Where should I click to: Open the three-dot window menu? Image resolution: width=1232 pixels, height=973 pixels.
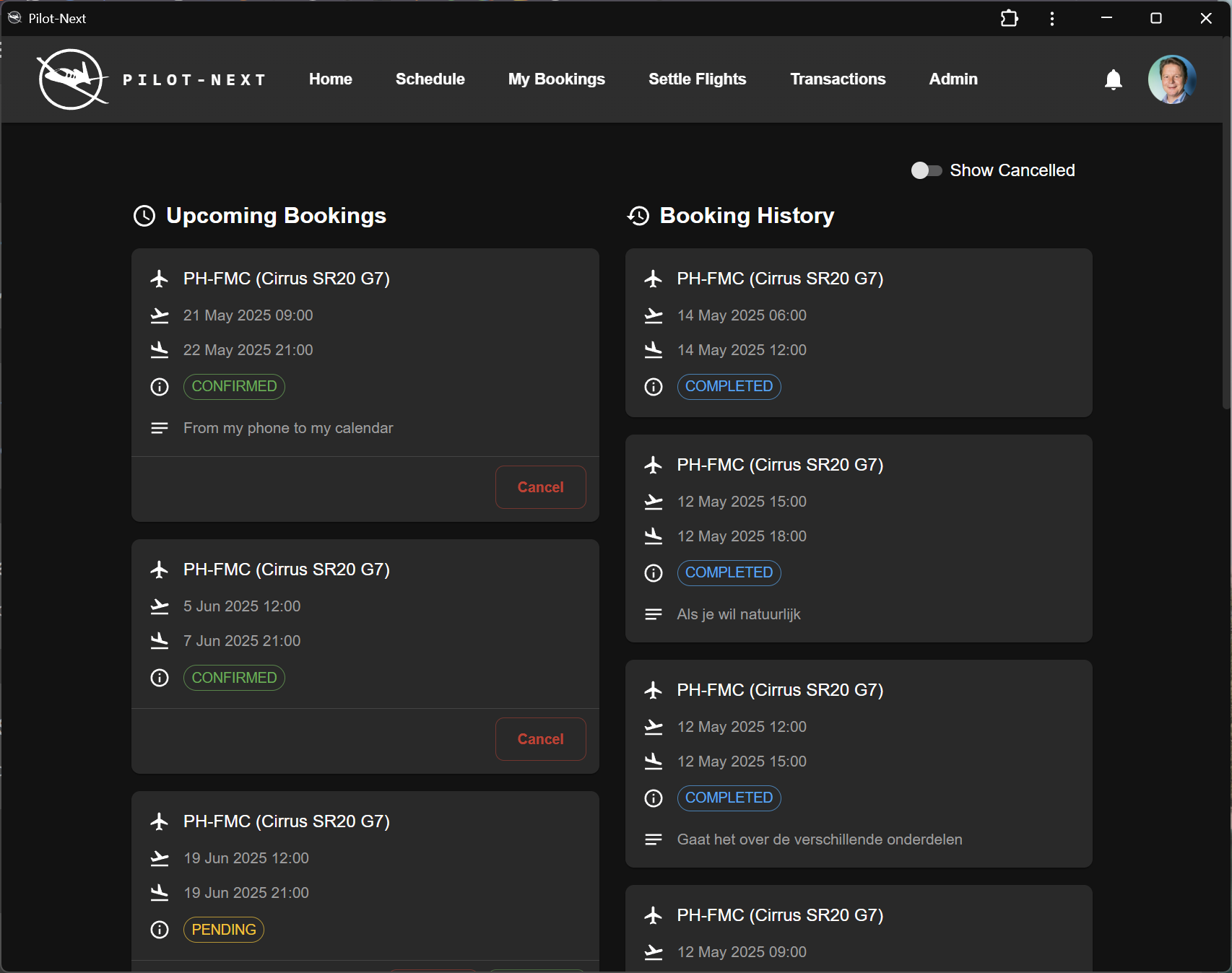coord(1051,19)
